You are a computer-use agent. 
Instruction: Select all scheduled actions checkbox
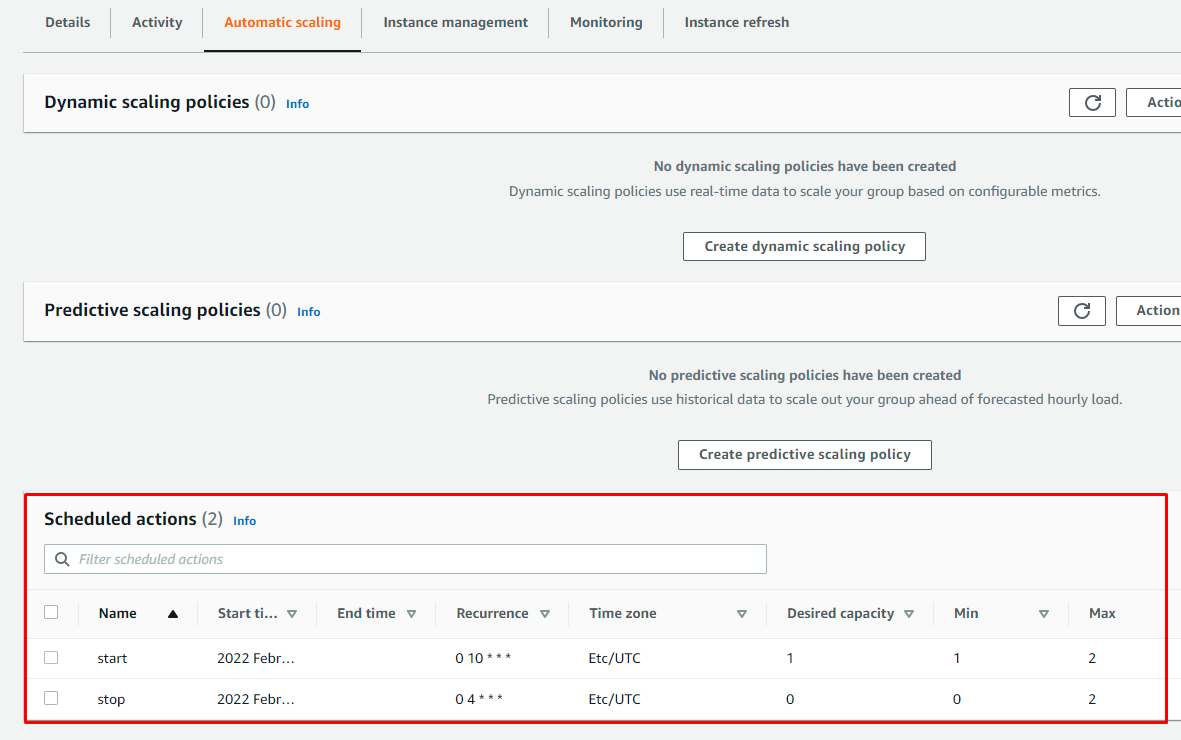point(51,612)
